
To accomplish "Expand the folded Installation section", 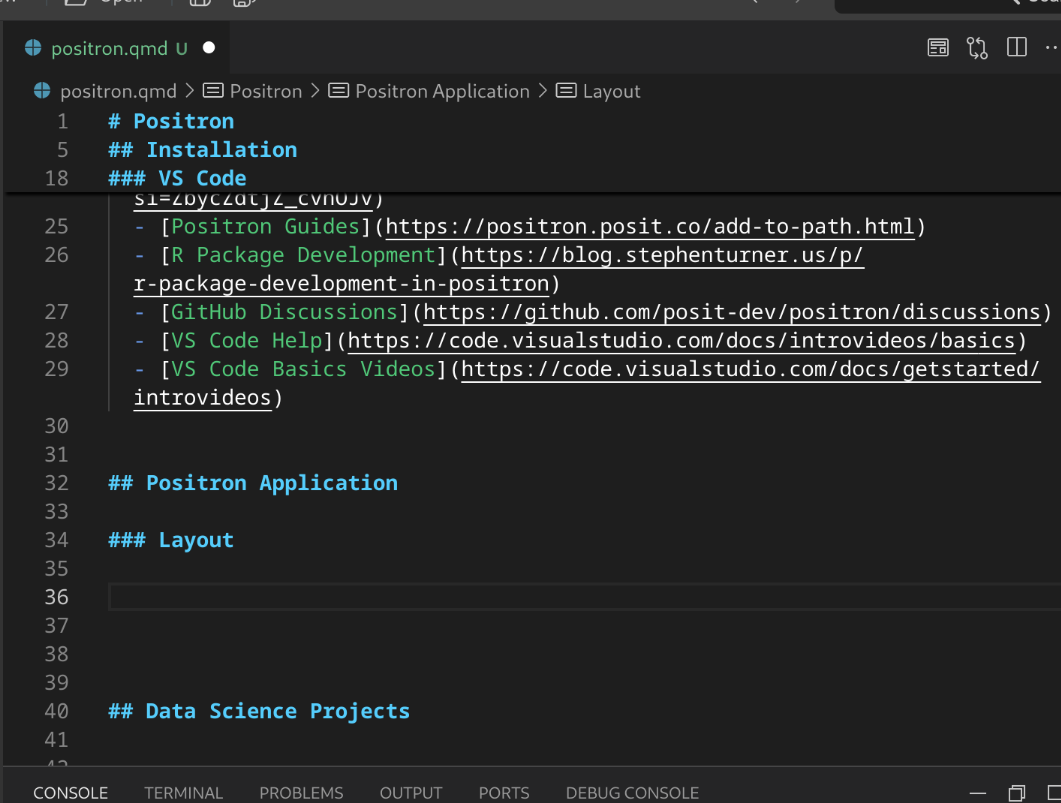I will tap(88, 149).
